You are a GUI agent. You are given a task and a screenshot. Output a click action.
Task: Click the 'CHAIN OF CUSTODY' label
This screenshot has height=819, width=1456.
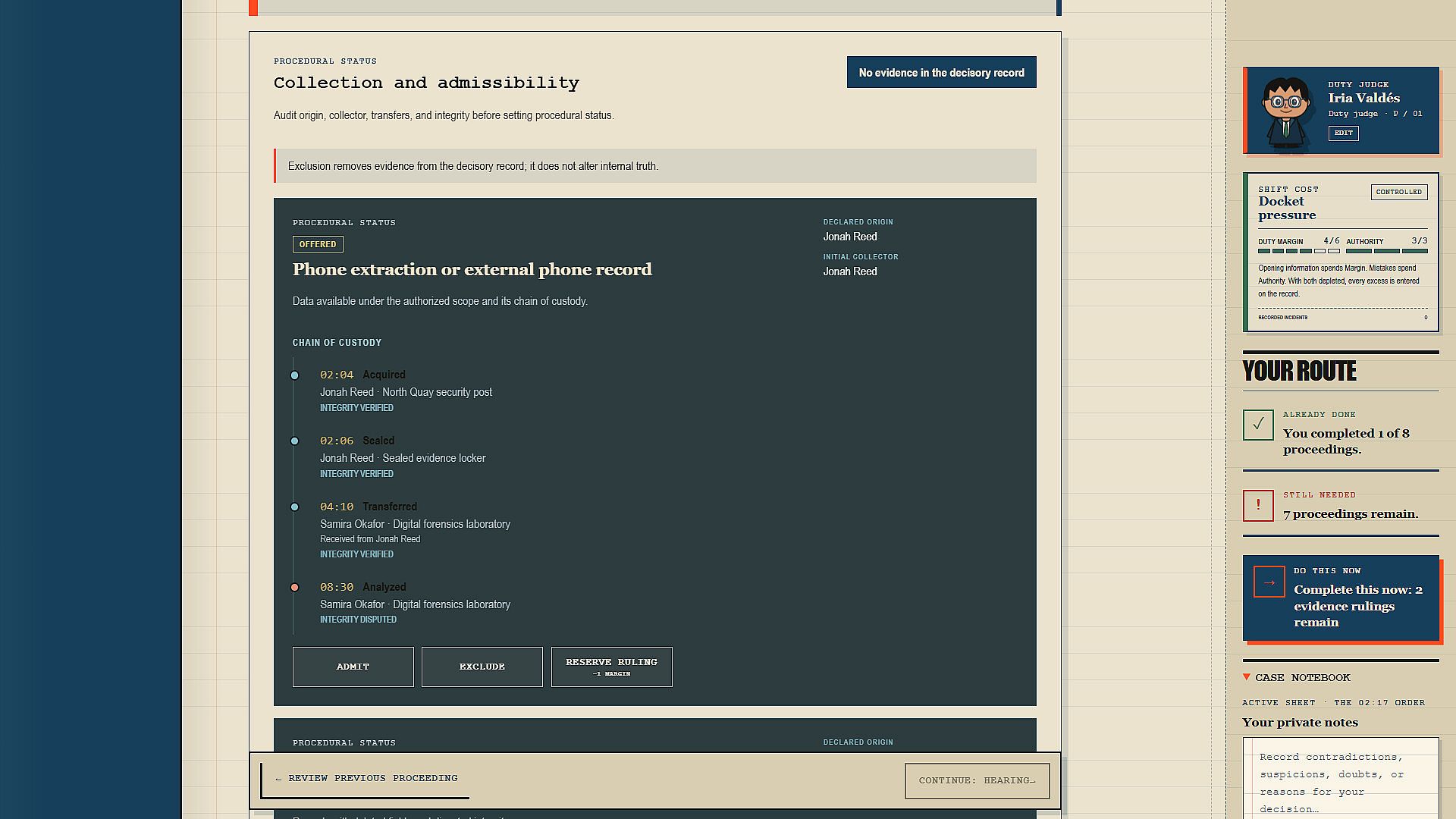click(337, 343)
